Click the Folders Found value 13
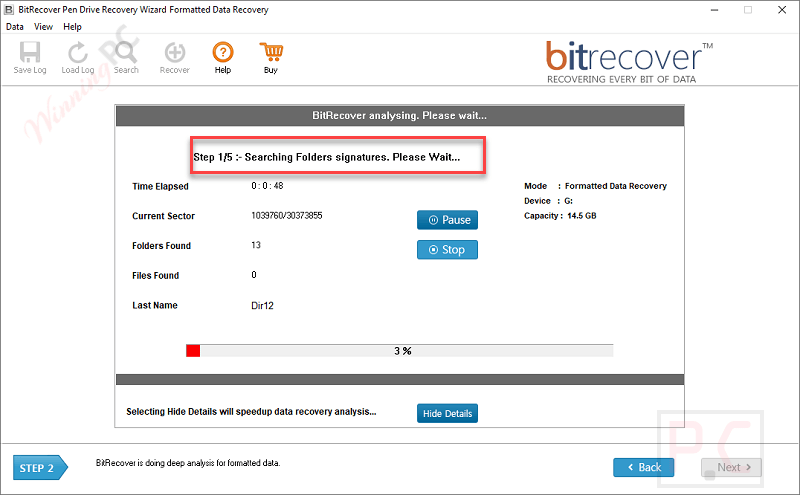 pos(256,245)
